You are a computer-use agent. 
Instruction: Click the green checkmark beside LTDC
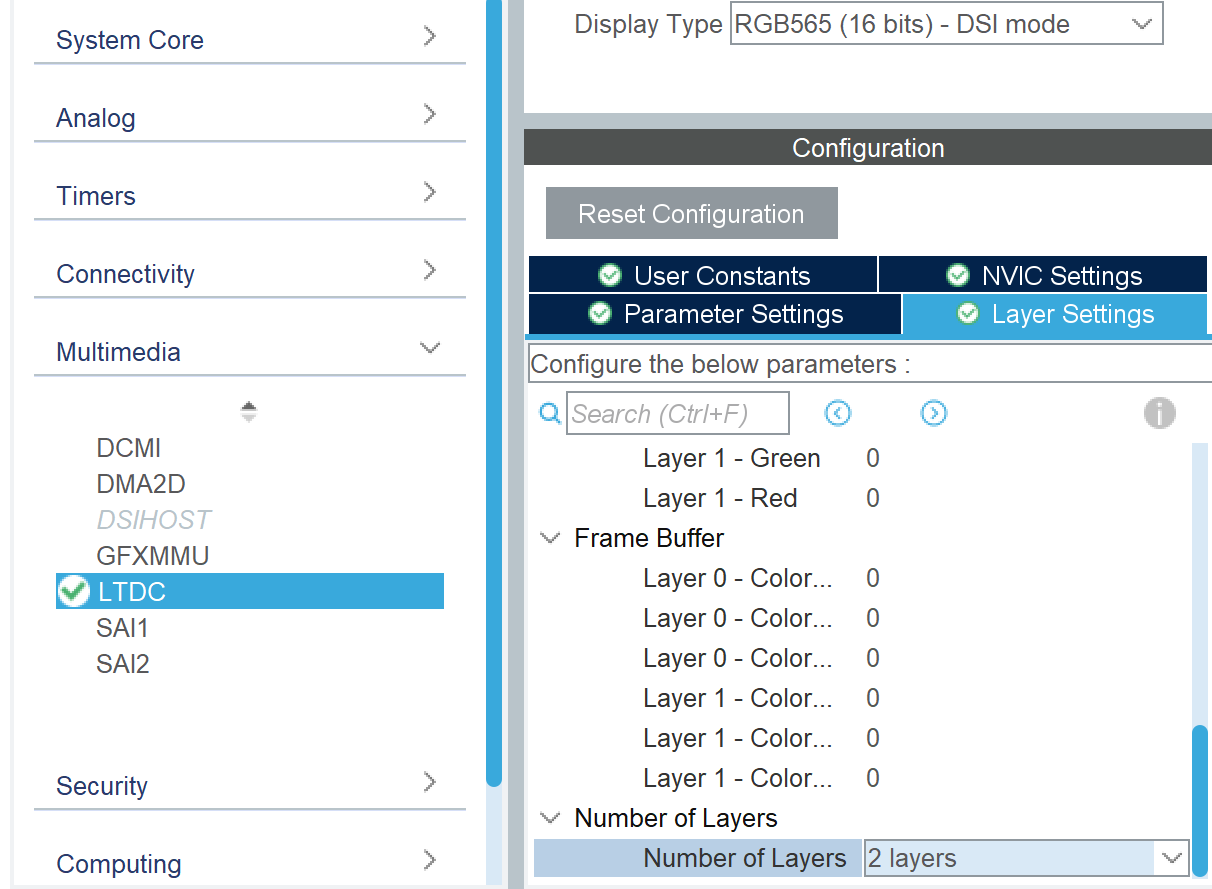pos(72,591)
